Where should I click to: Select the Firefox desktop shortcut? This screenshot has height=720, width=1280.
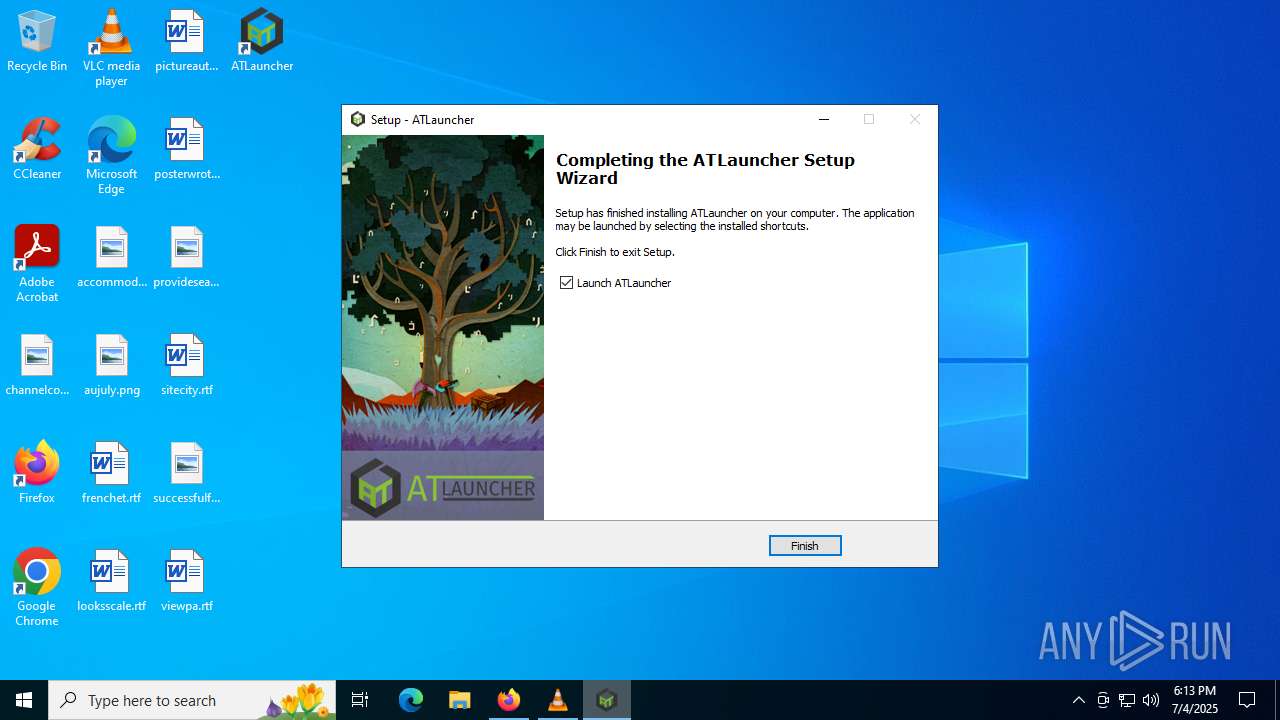point(37,473)
